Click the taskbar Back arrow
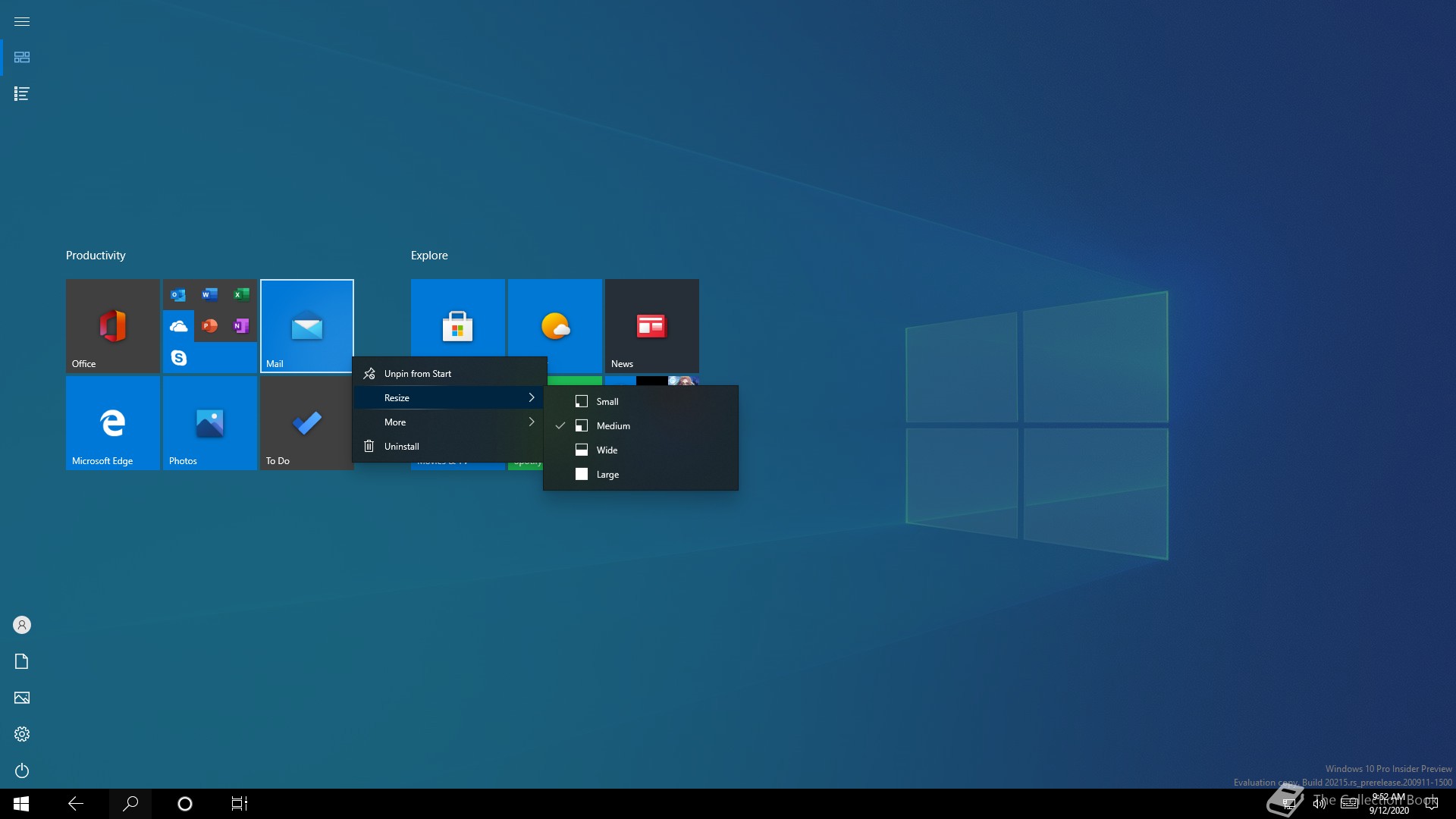Screen dimensions: 1456x819 pyautogui.click(x=76, y=804)
